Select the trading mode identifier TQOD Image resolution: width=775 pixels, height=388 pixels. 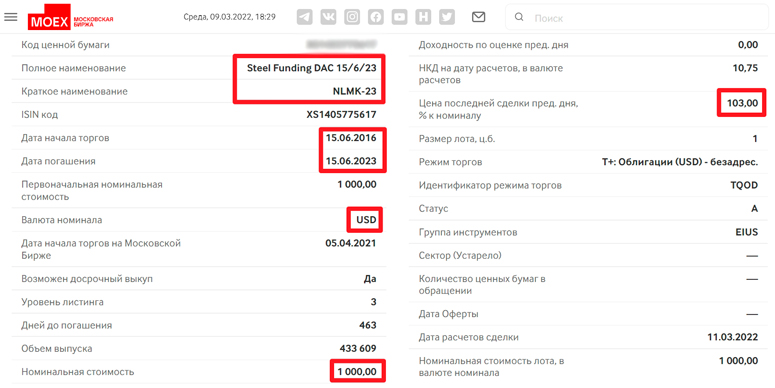[x=744, y=185]
